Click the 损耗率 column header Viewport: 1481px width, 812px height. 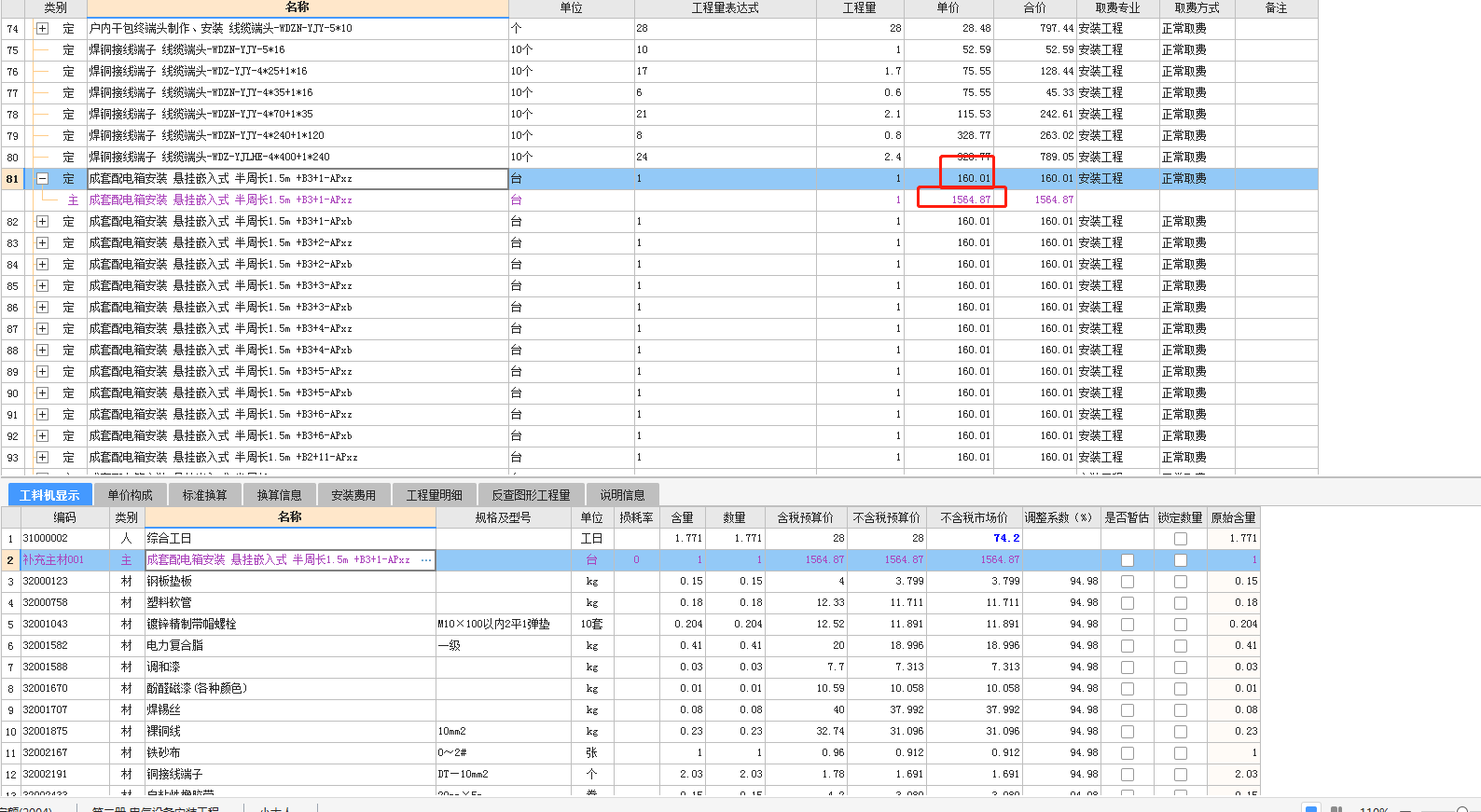tap(636, 517)
